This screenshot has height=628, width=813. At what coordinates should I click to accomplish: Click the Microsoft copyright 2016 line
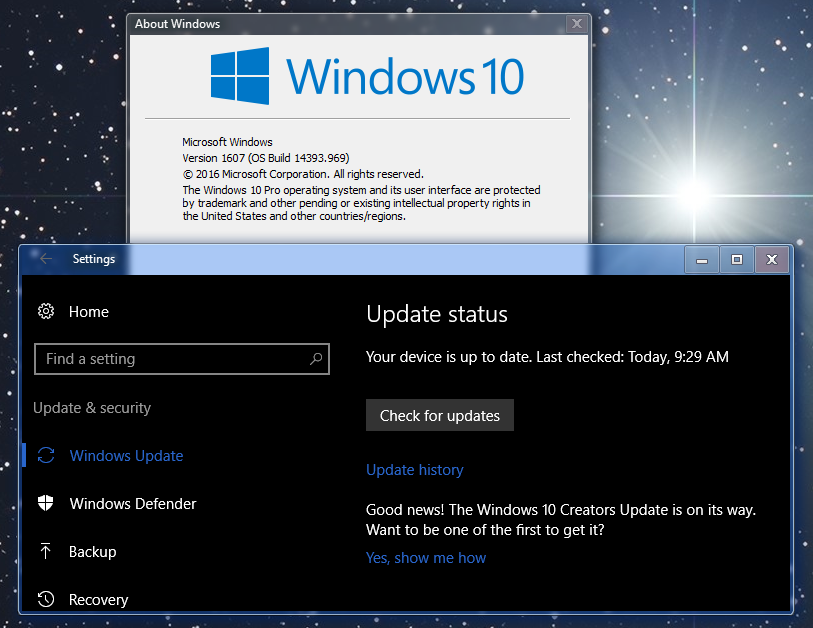pyautogui.click(x=303, y=174)
